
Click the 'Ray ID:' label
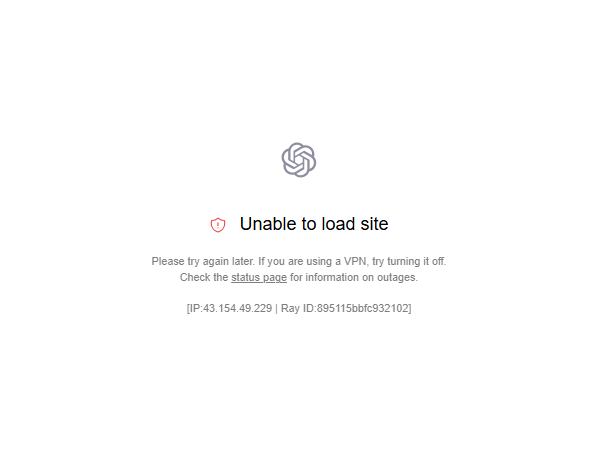click(x=298, y=308)
